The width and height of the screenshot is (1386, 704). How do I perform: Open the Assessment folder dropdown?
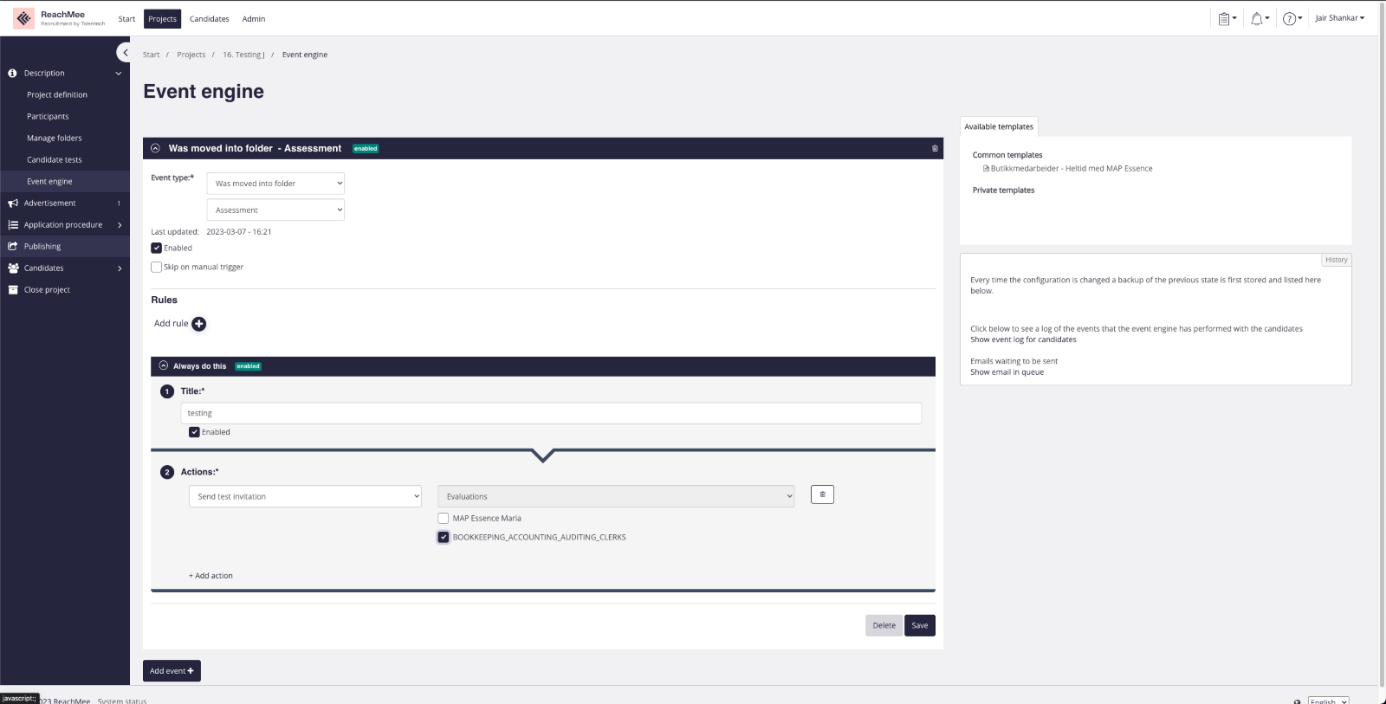click(275, 210)
